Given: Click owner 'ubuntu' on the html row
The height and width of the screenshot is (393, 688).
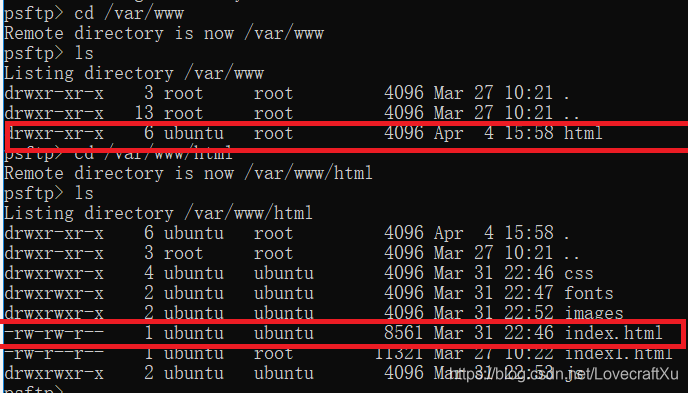Looking at the screenshot, I should [x=194, y=133].
